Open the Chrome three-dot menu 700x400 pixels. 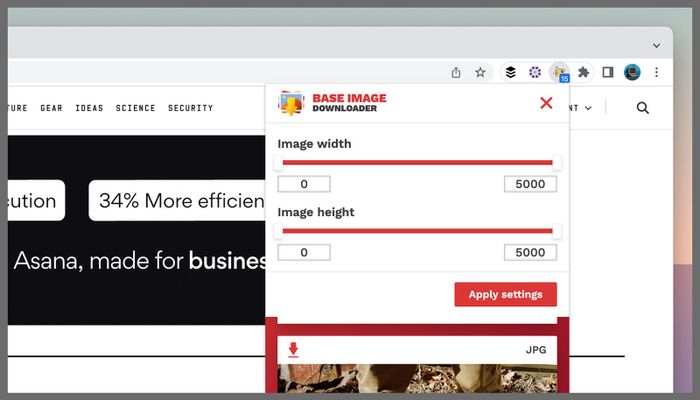656,72
